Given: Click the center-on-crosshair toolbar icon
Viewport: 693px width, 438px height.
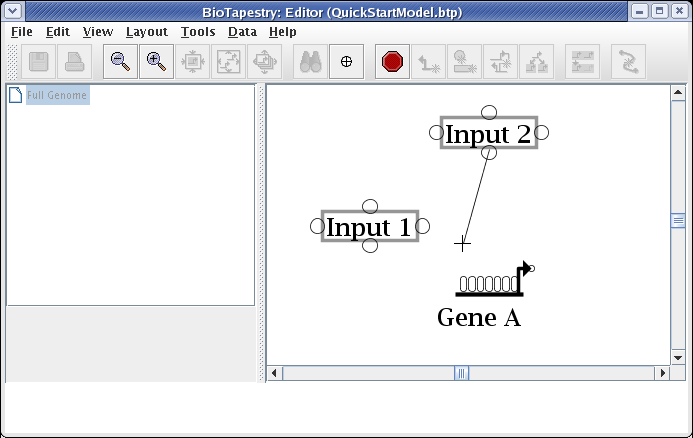Looking at the screenshot, I should [x=346, y=62].
